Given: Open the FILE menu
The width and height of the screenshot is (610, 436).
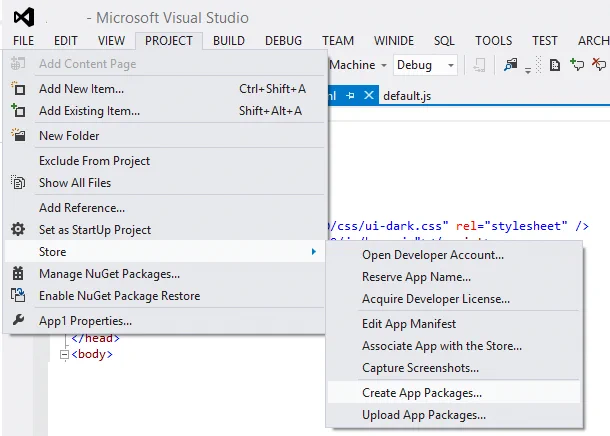Looking at the screenshot, I should tap(24, 41).
